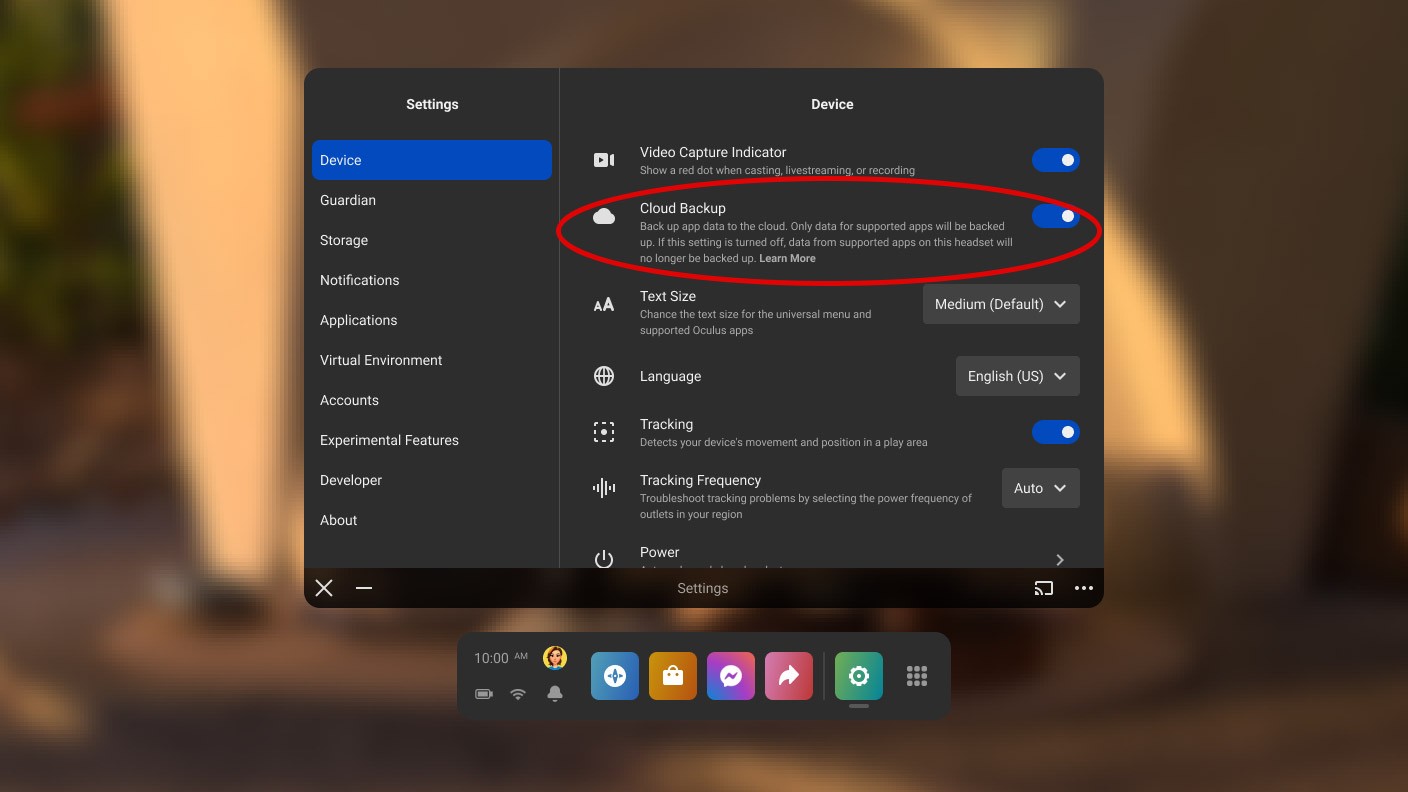Click the notifications bell icon

click(x=555, y=694)
